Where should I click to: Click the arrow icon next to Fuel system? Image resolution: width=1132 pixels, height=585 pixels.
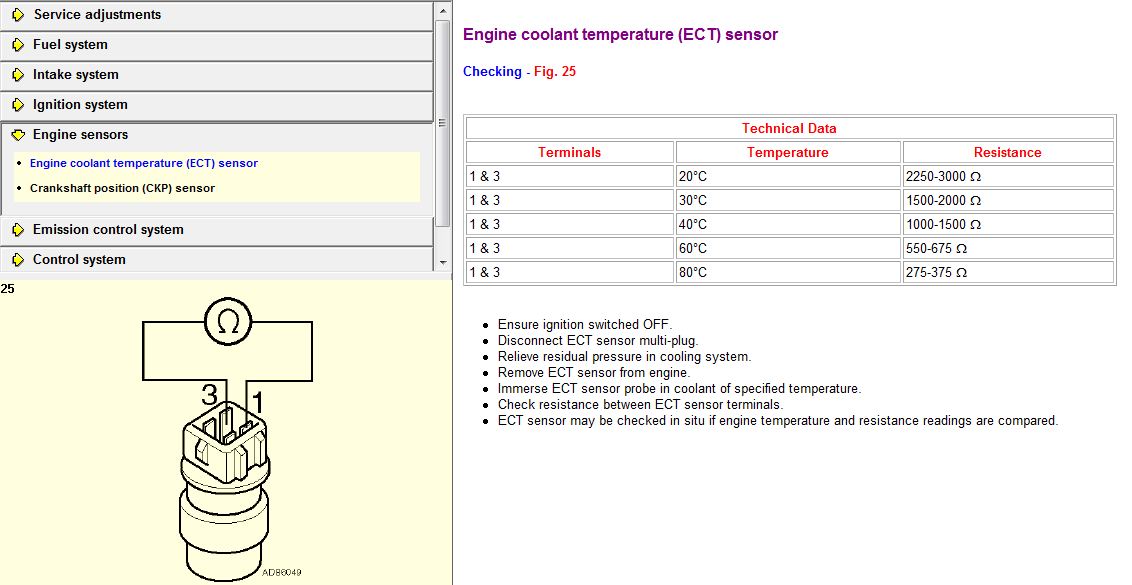click(18, 45)
